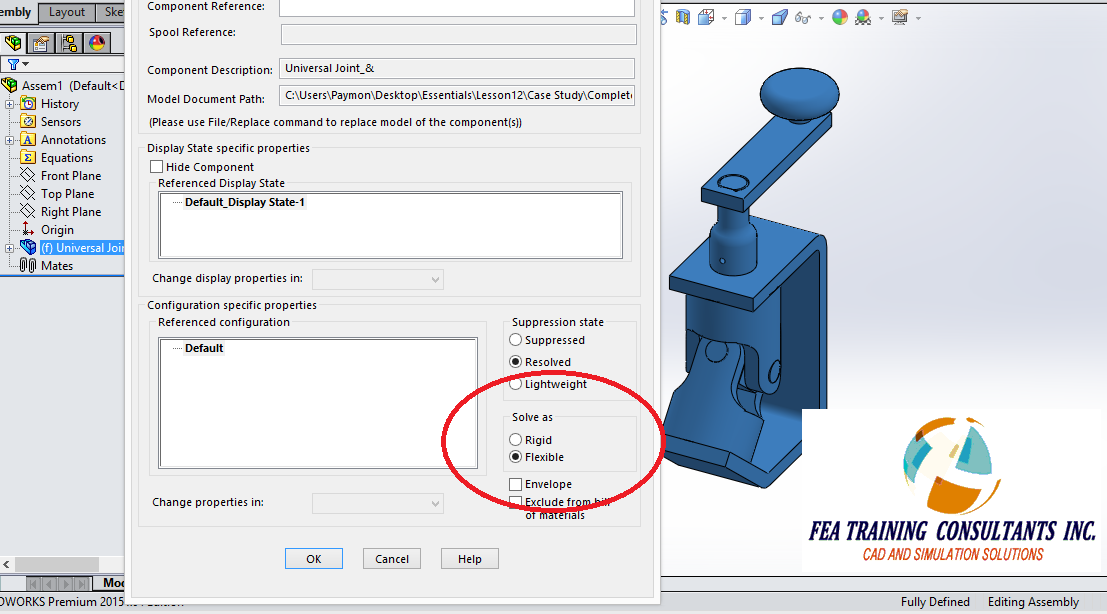
Task: Open the DisplayManager color ball icon
Action: 94,43
